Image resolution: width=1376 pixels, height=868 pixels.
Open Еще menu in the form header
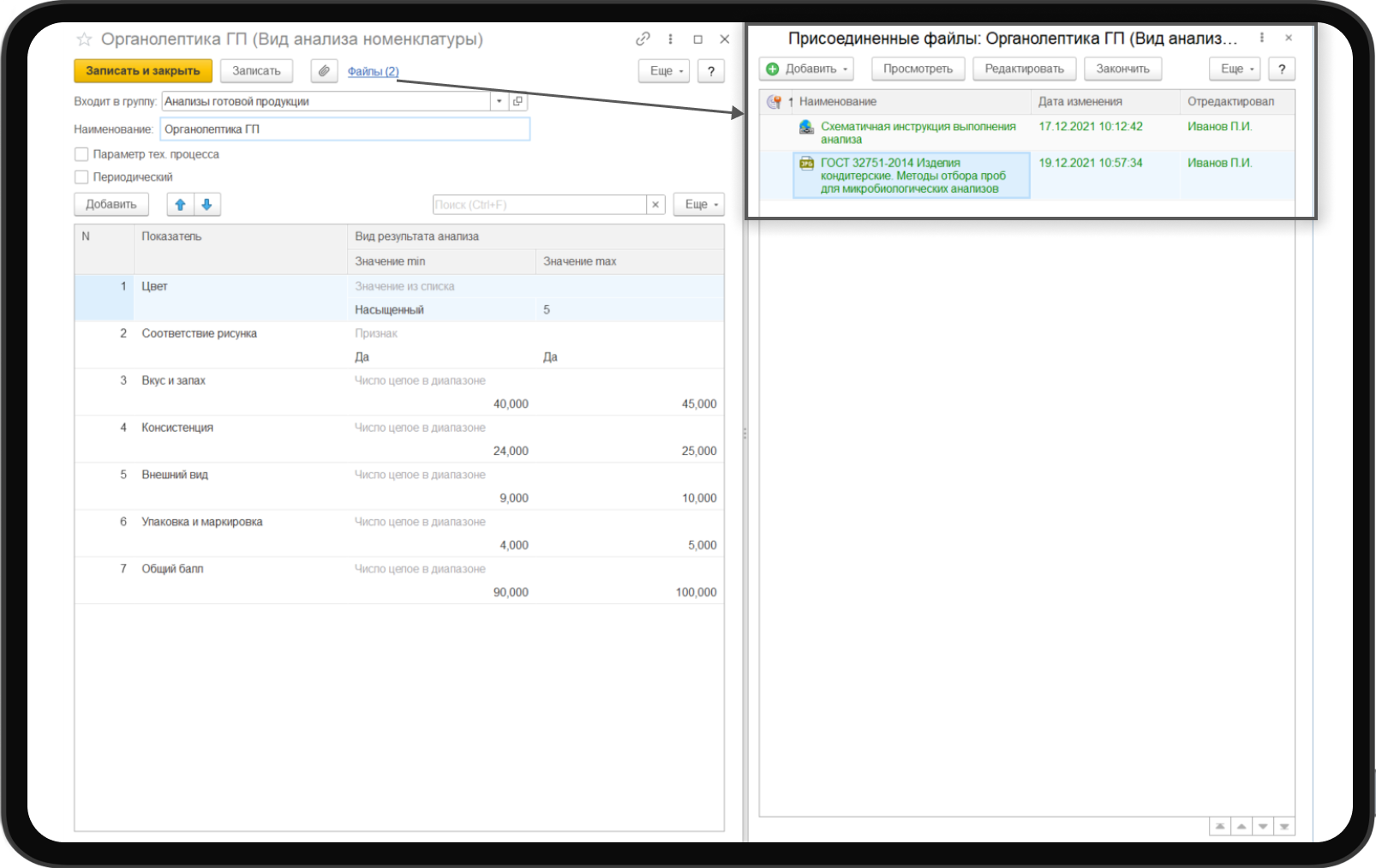click(x=664, y=71)
